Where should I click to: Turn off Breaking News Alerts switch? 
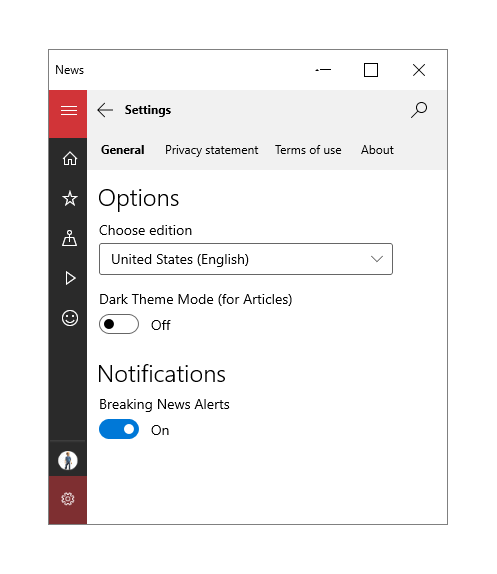(119, 429)
